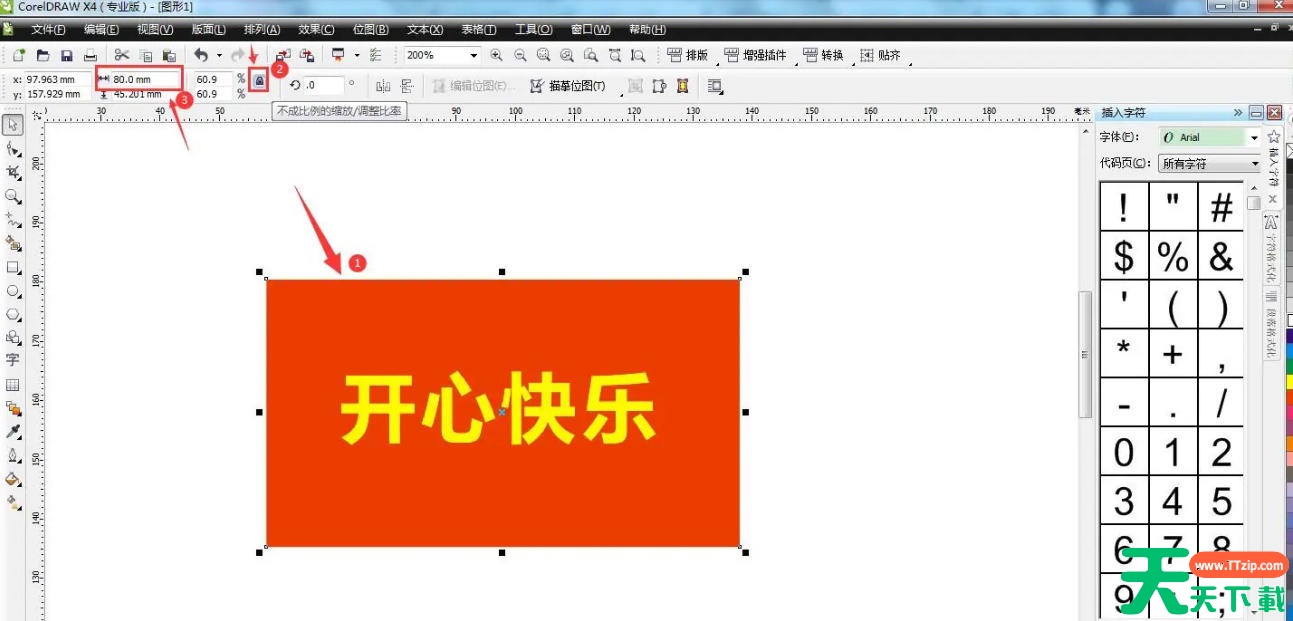Click the Cut scissors icon

[122, 56]
